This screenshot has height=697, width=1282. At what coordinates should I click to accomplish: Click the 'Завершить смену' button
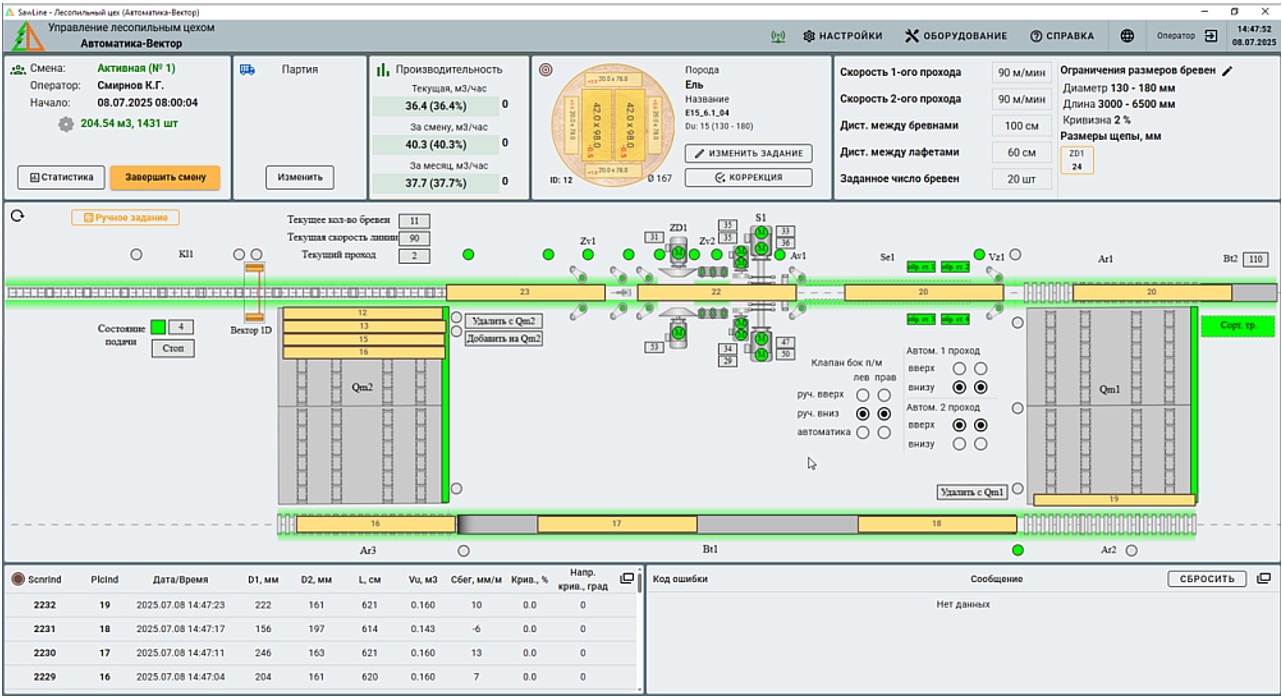tap(165, 177)
